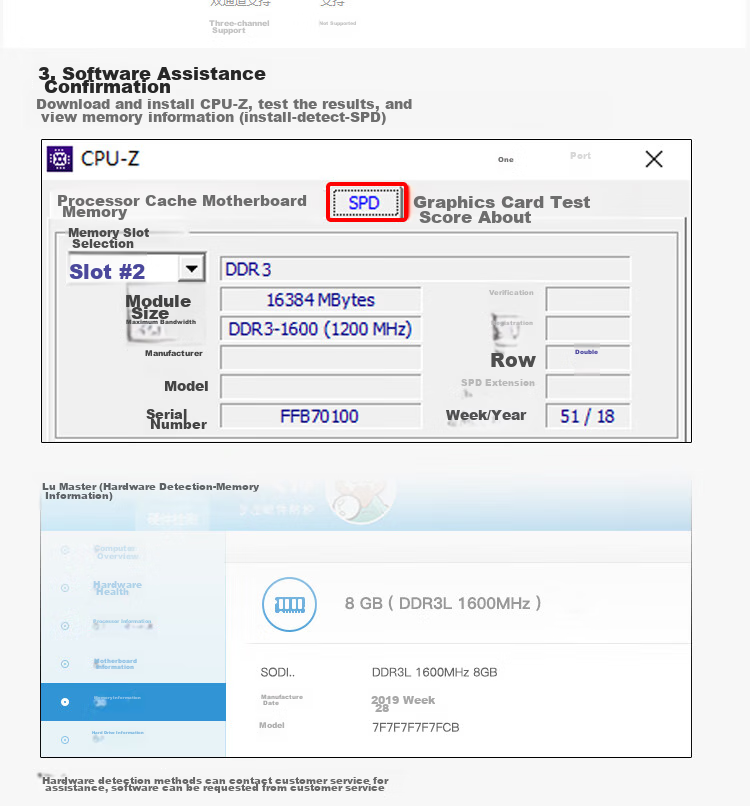
Task: Click the model value 7F7F7F7F7FCB
Action: pyautogui.click(x=415, y=727)
